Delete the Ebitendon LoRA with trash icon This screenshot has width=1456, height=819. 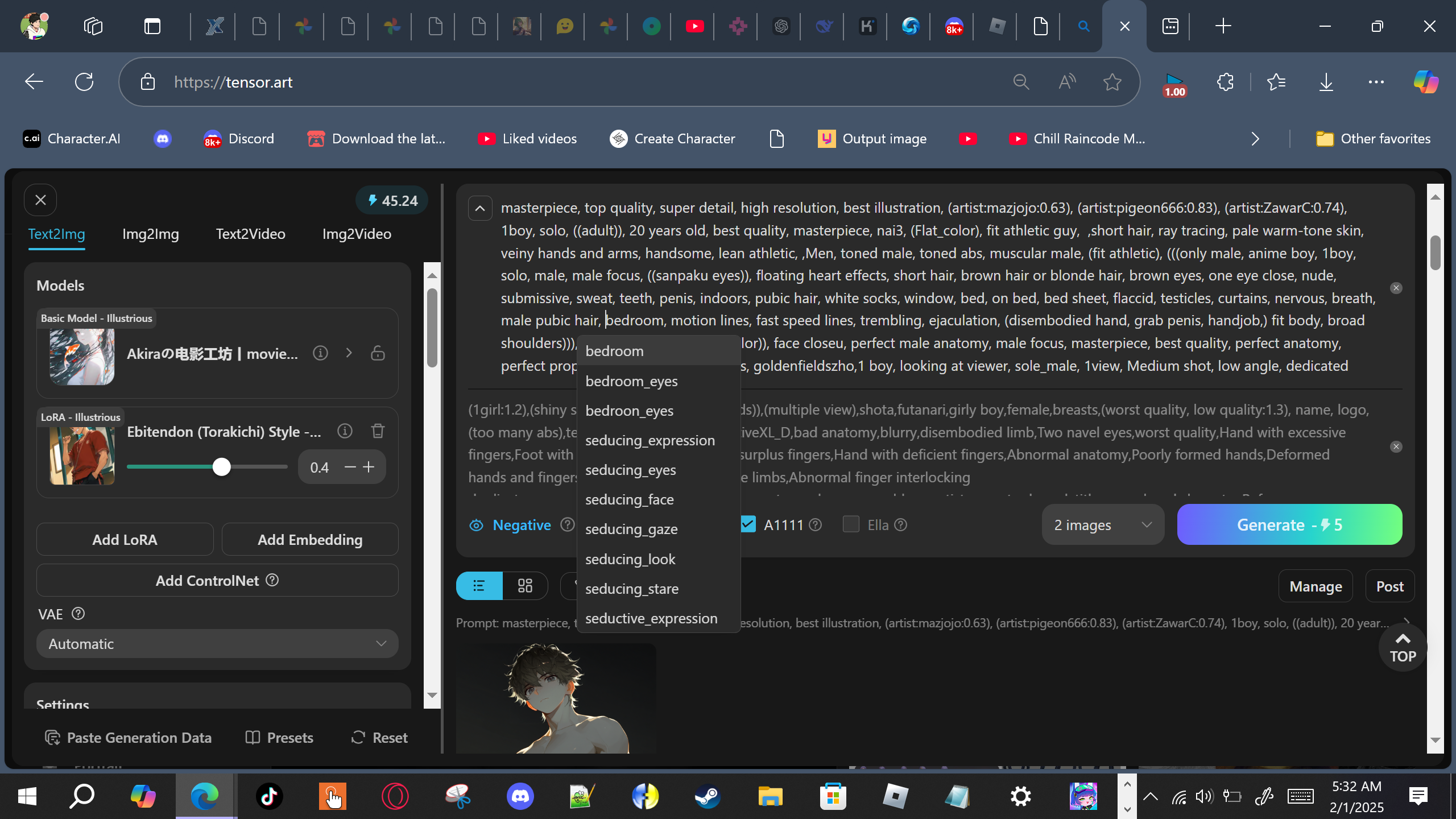(378, 431)
